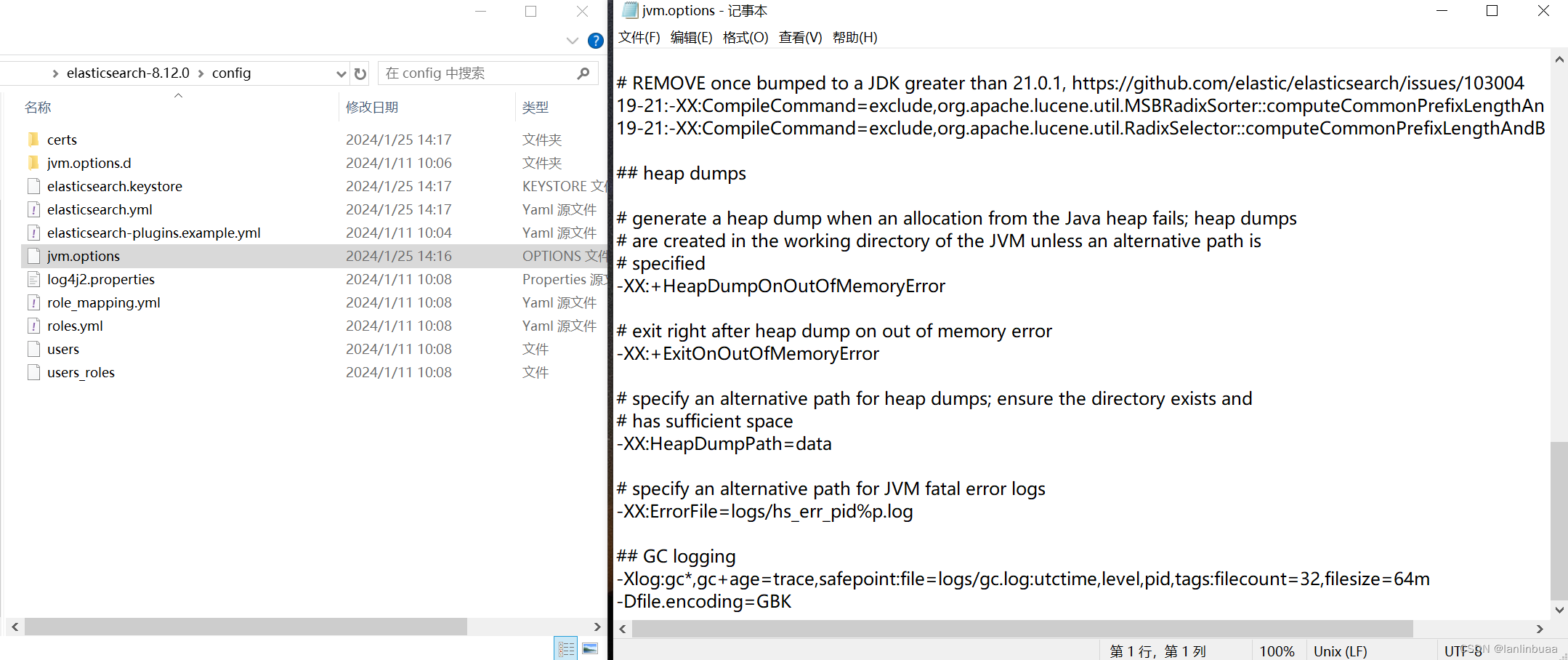Expand the ribbon with the chevron arrow
Image resolution: width=1568 pixels, height=660 pixels.
[572, 41]
